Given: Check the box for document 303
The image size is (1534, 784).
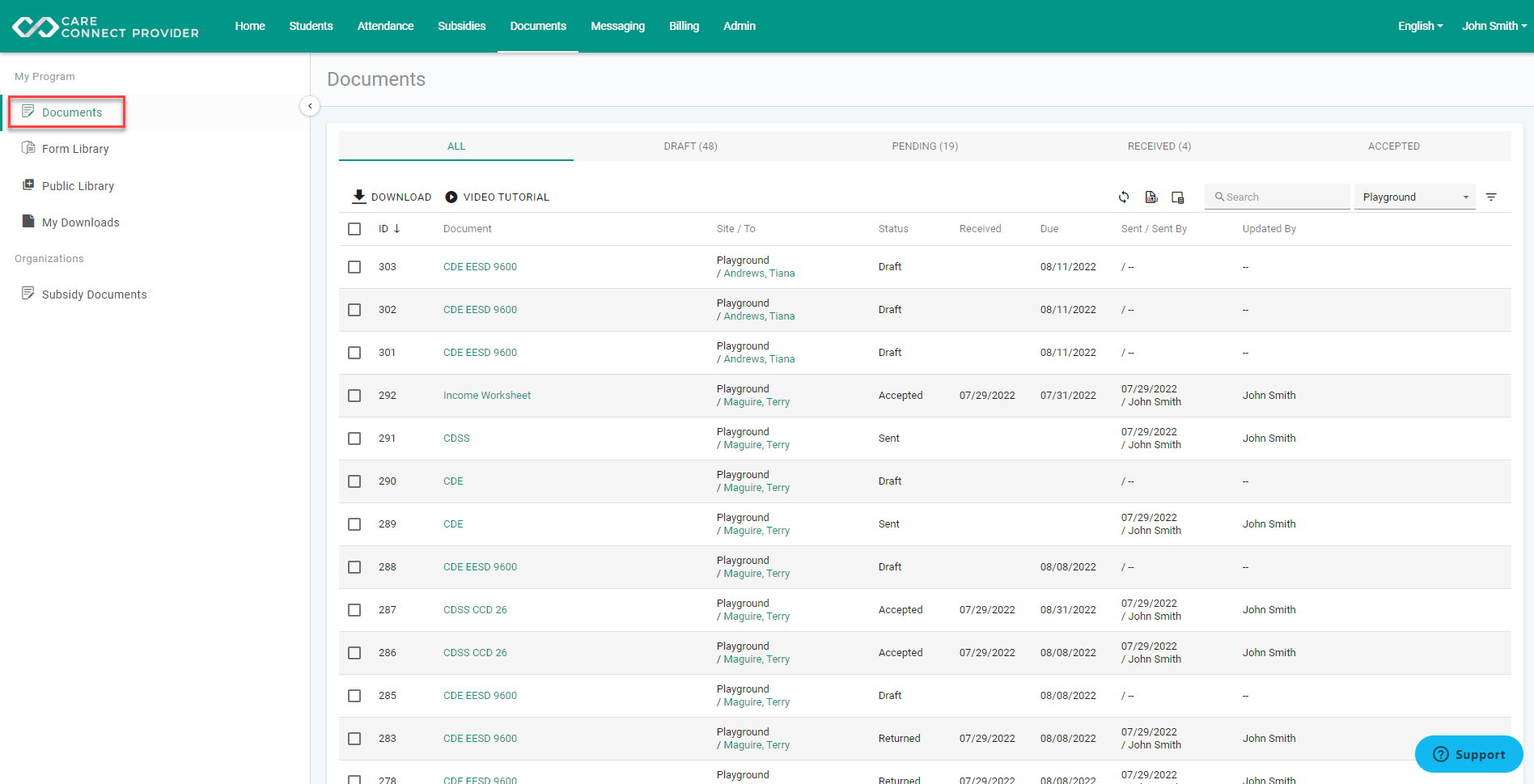Looking at the screenshot, I should 354,267.
